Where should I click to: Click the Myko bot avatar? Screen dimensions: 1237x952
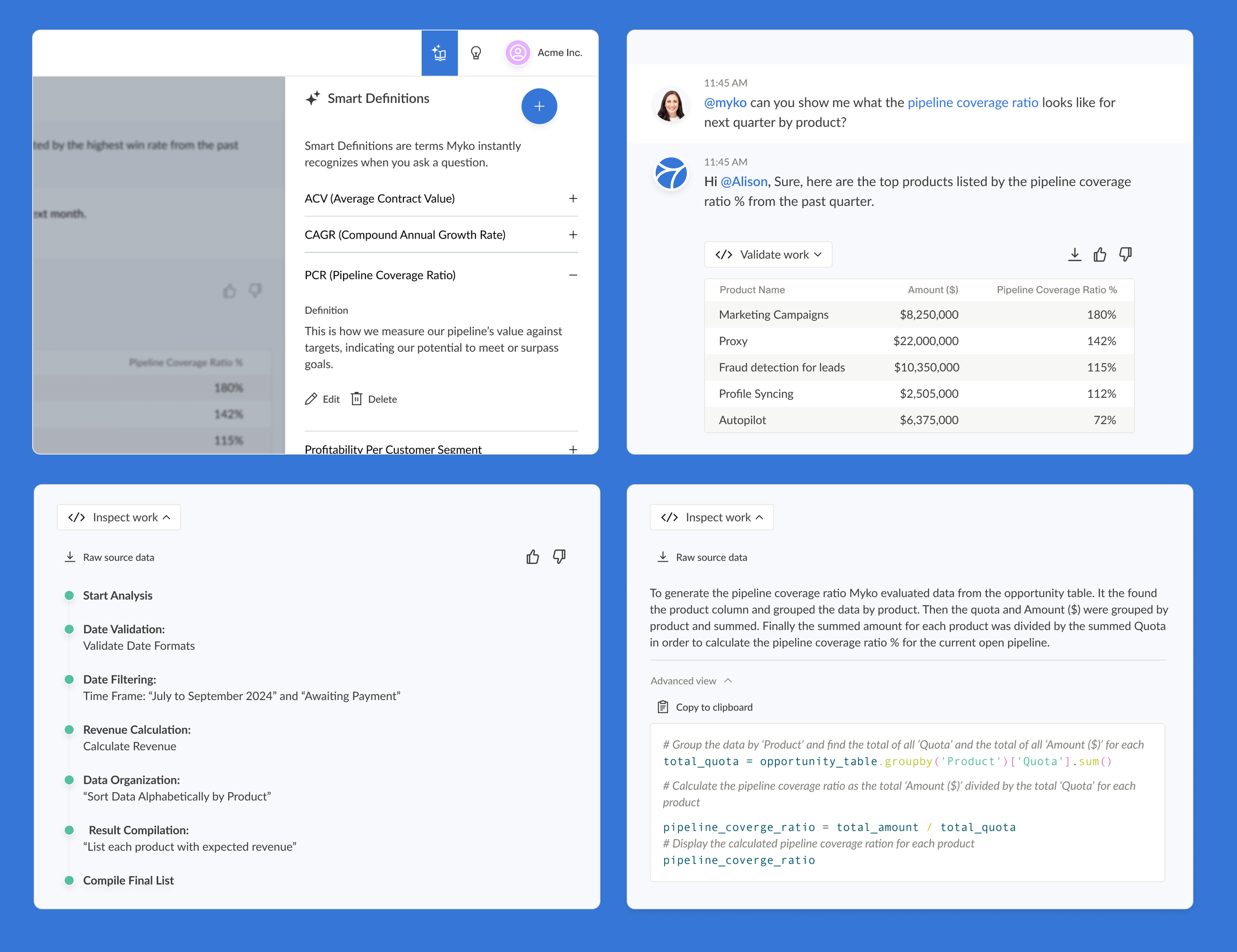(x=671, y=173)
